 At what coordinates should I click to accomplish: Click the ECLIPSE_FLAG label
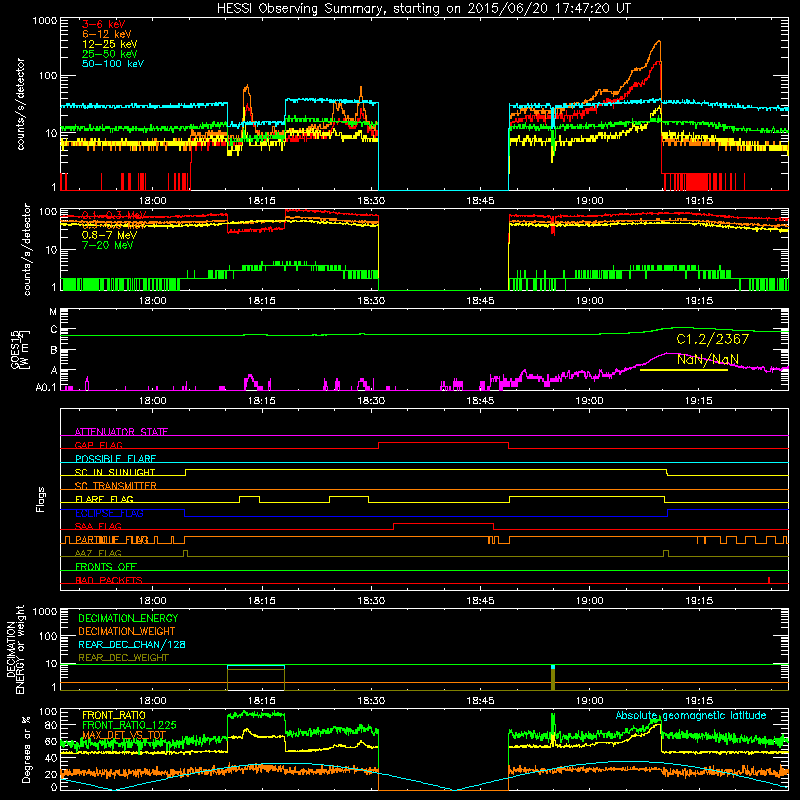click(109, 513)
